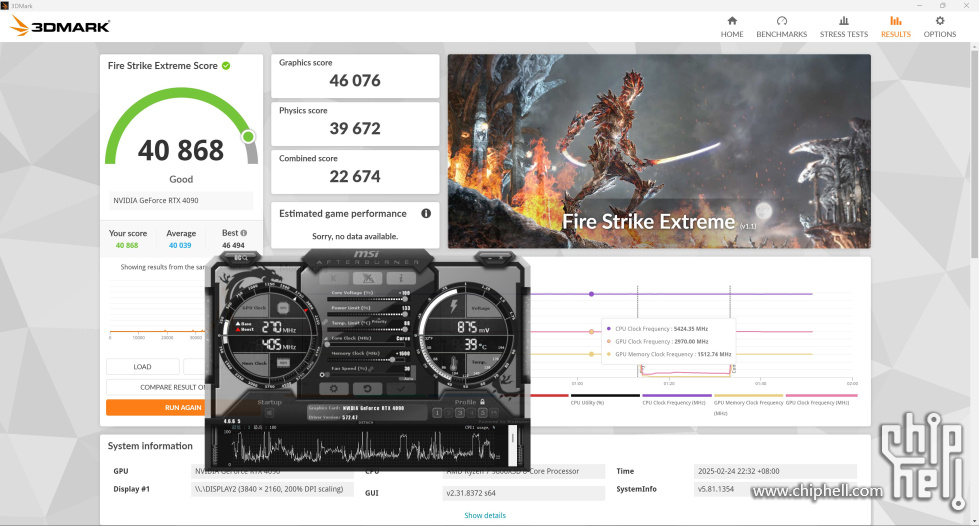This screenshot has height=526, width=979.
Task: Click the Afterburner logo button in top row
Action: coord(368,278)
